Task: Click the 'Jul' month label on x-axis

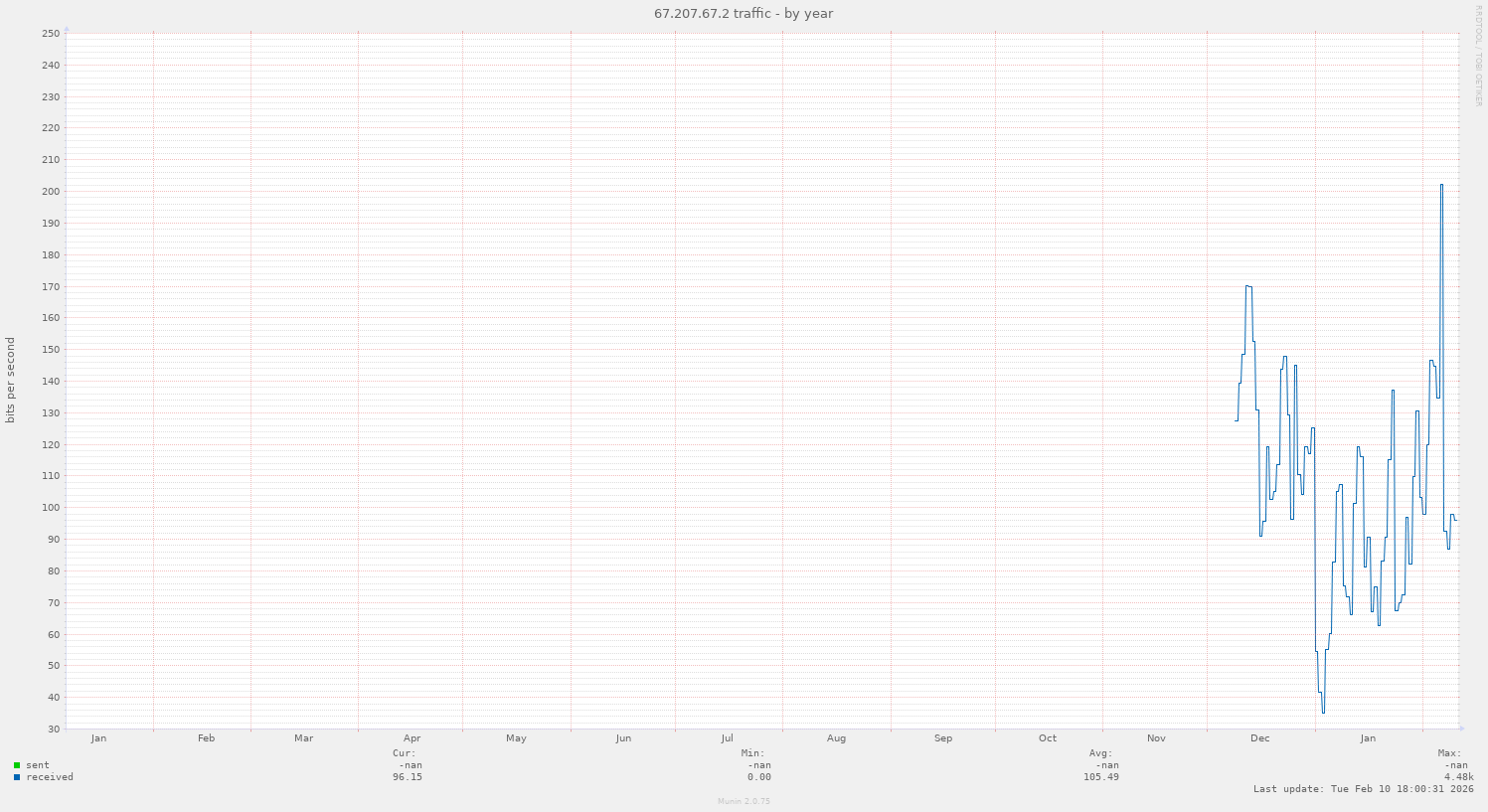Action: point(728,738)
